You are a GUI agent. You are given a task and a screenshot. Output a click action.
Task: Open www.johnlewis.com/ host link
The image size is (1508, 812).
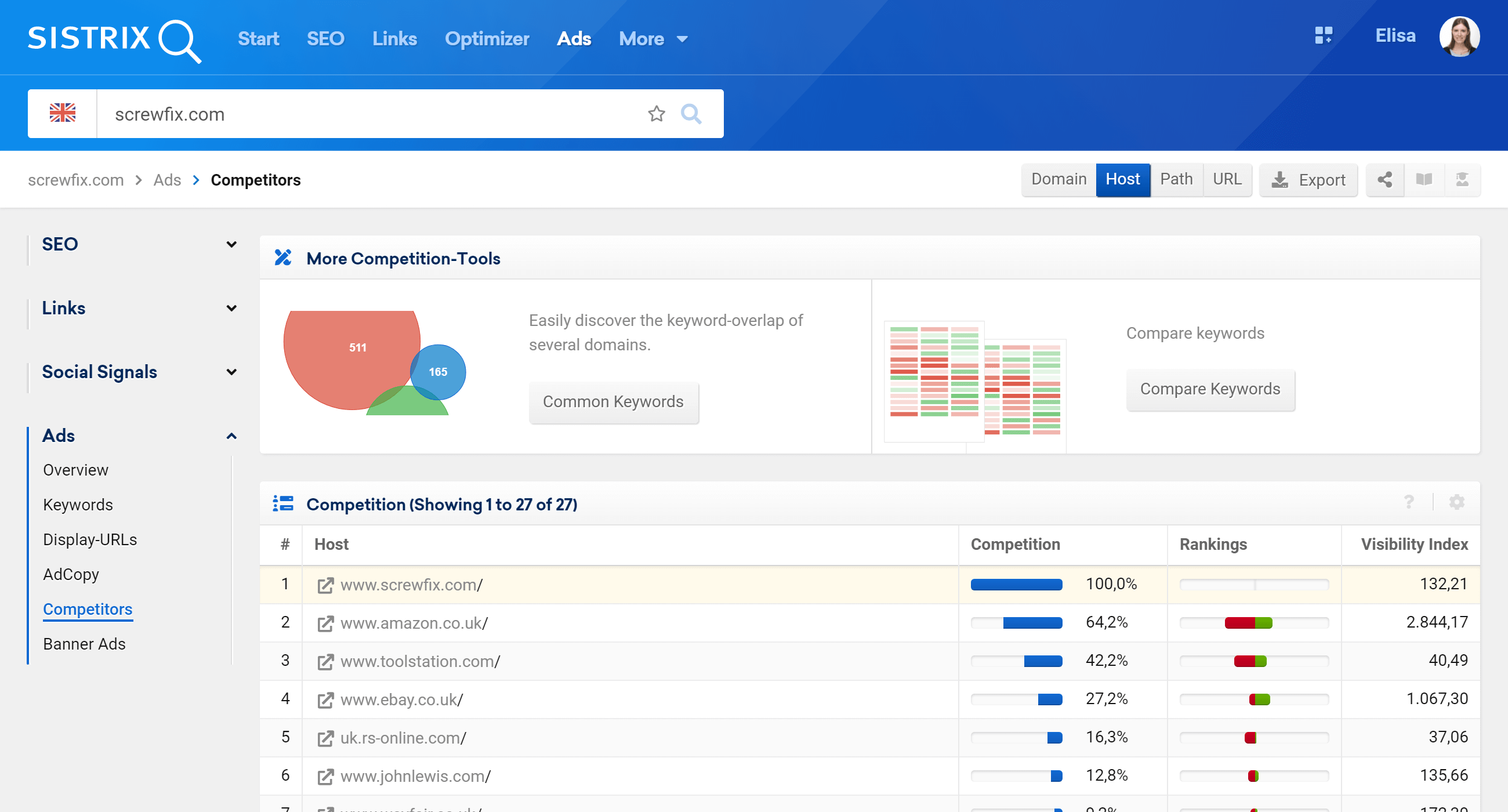[415, 776]
